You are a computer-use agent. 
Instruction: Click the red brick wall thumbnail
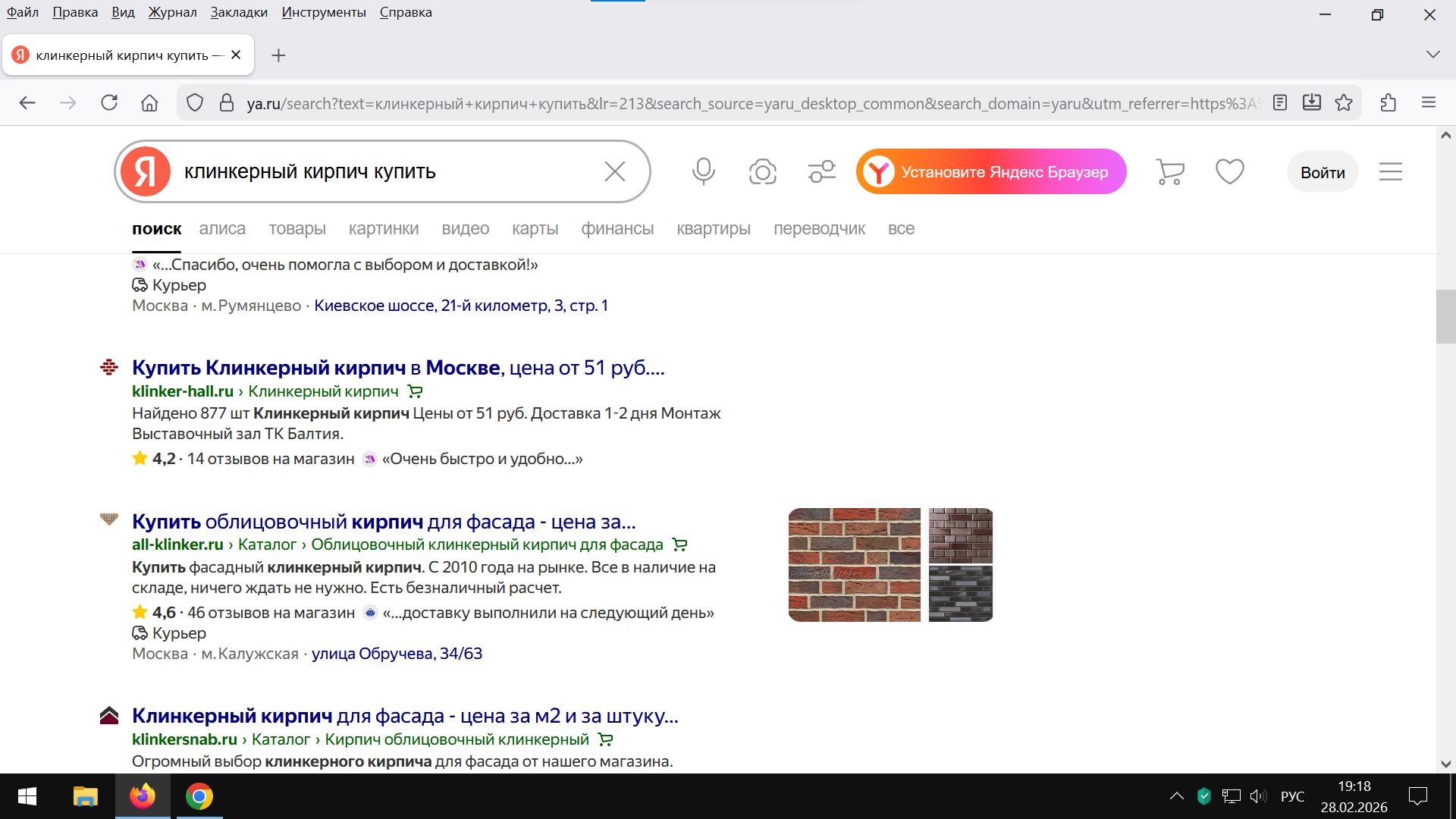coord(854,565)
